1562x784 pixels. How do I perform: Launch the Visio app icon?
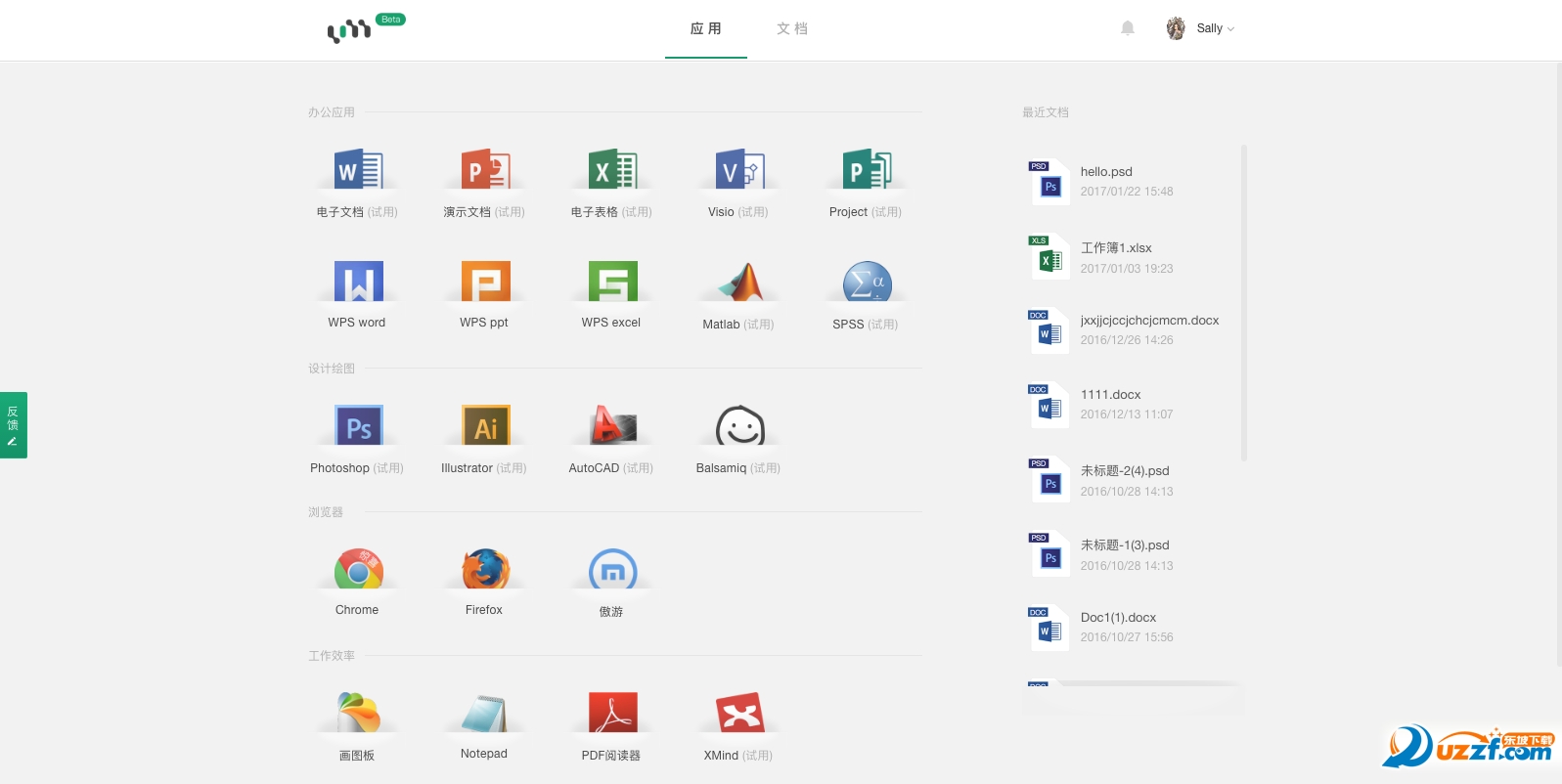coord(739,169)
